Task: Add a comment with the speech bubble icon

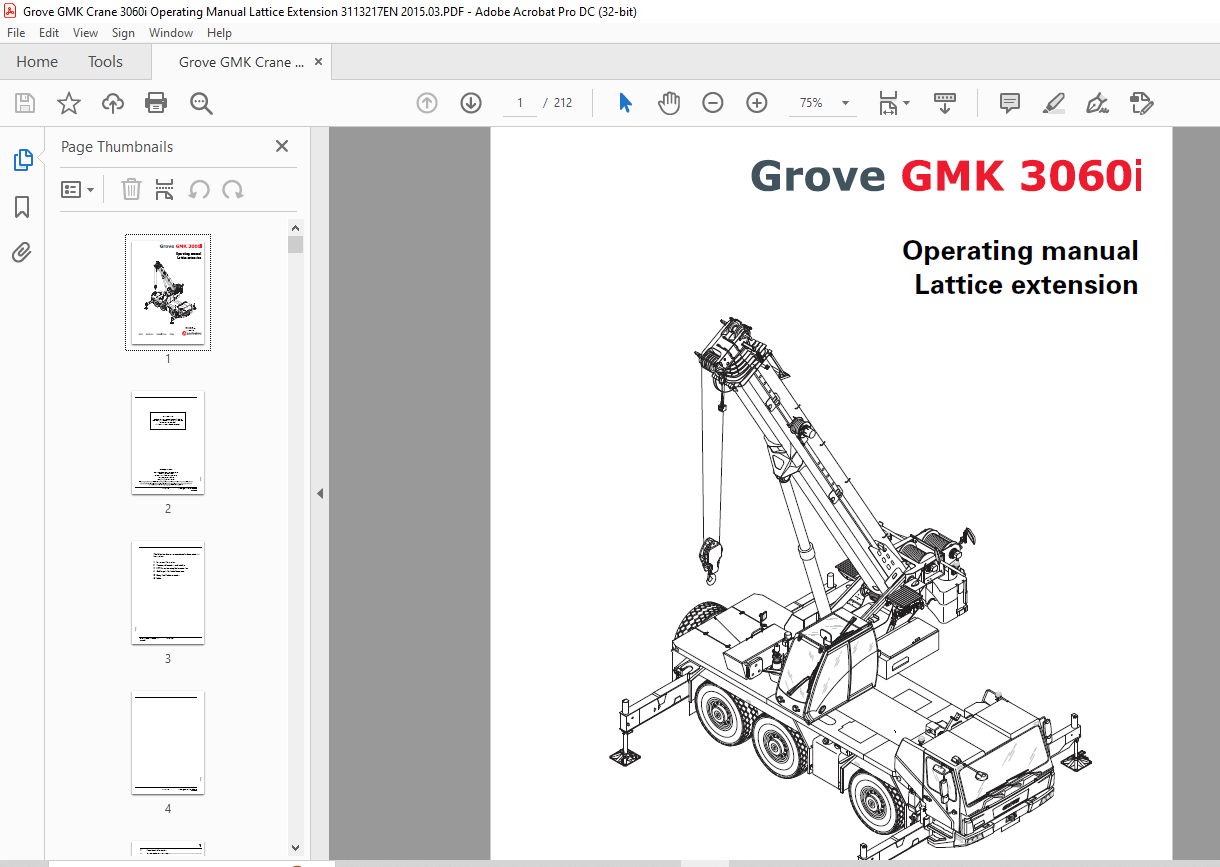Action: [1010, 103]
